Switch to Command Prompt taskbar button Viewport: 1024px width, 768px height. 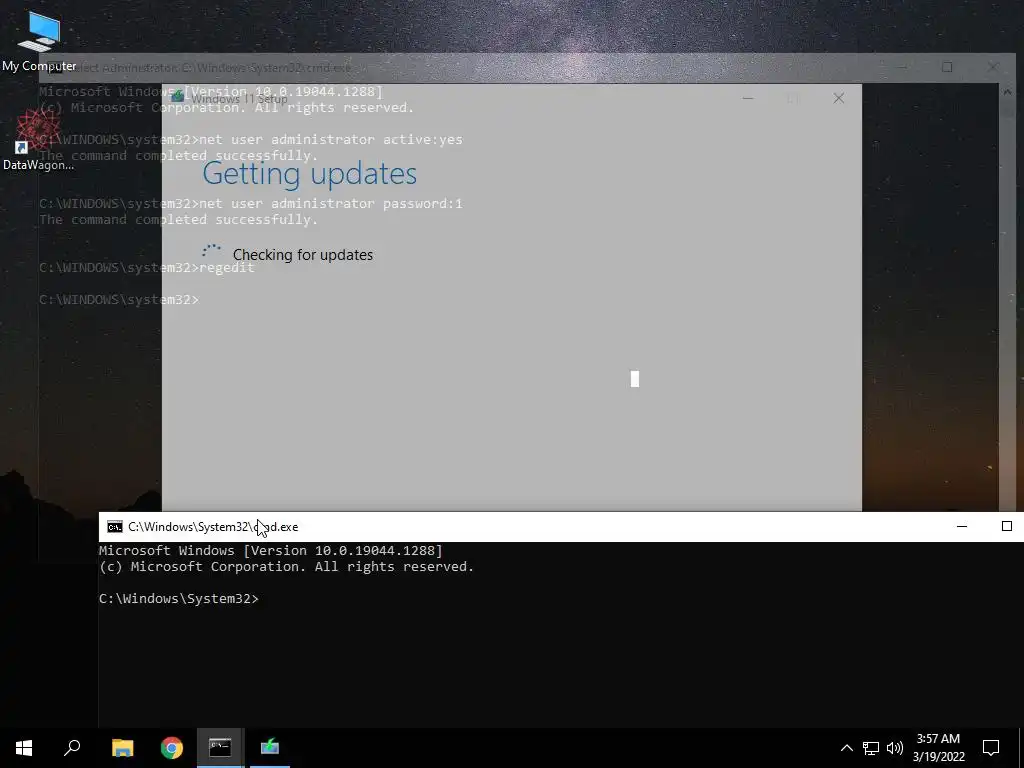221,748
